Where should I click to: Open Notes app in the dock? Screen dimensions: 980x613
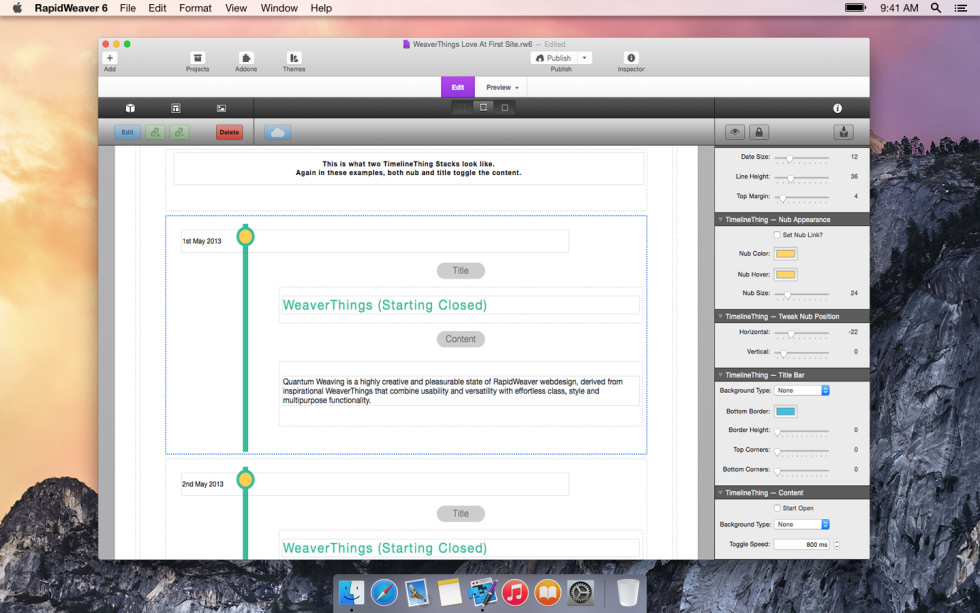[x=449, y=592]
